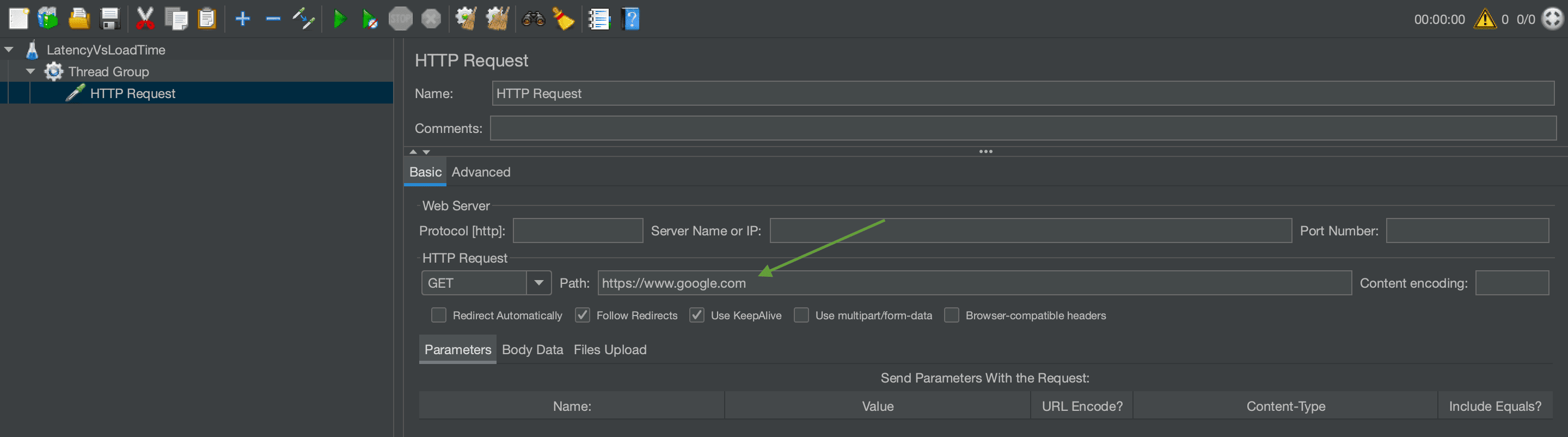The image size is (1568, 437).
Task: Enable Redirect Automatically checkbox
Action: click(438, 315)
